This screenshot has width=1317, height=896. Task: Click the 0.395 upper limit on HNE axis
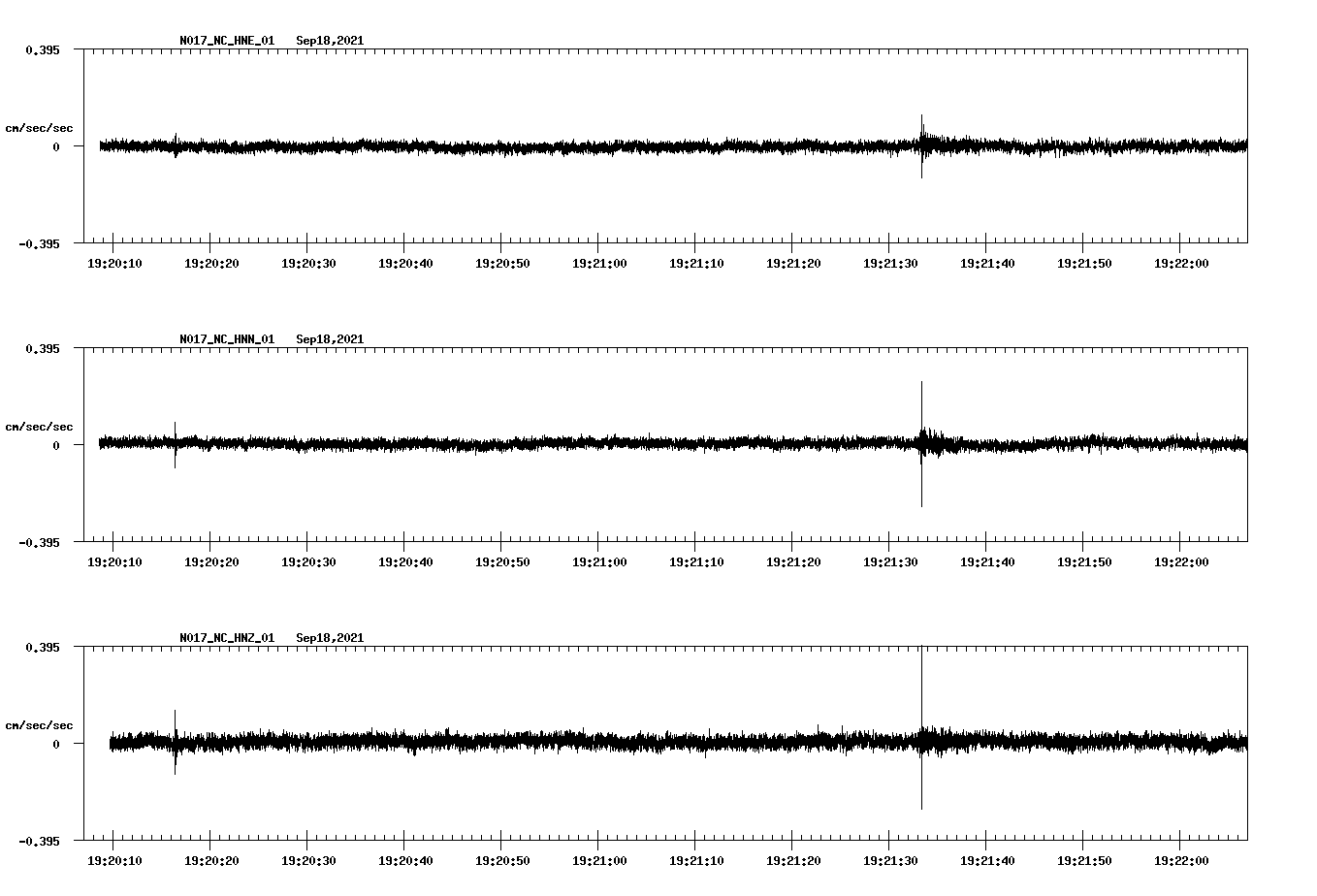(x=42, y=49)
